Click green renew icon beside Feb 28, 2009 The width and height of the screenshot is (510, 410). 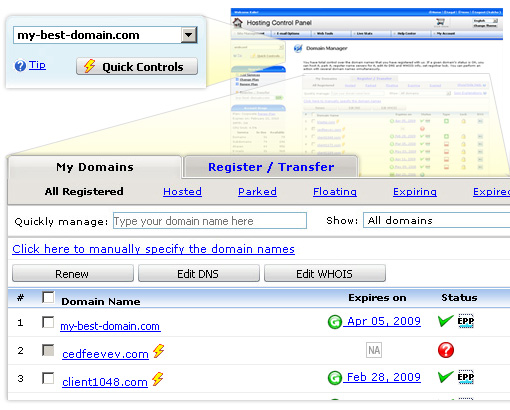coord(335,378)
